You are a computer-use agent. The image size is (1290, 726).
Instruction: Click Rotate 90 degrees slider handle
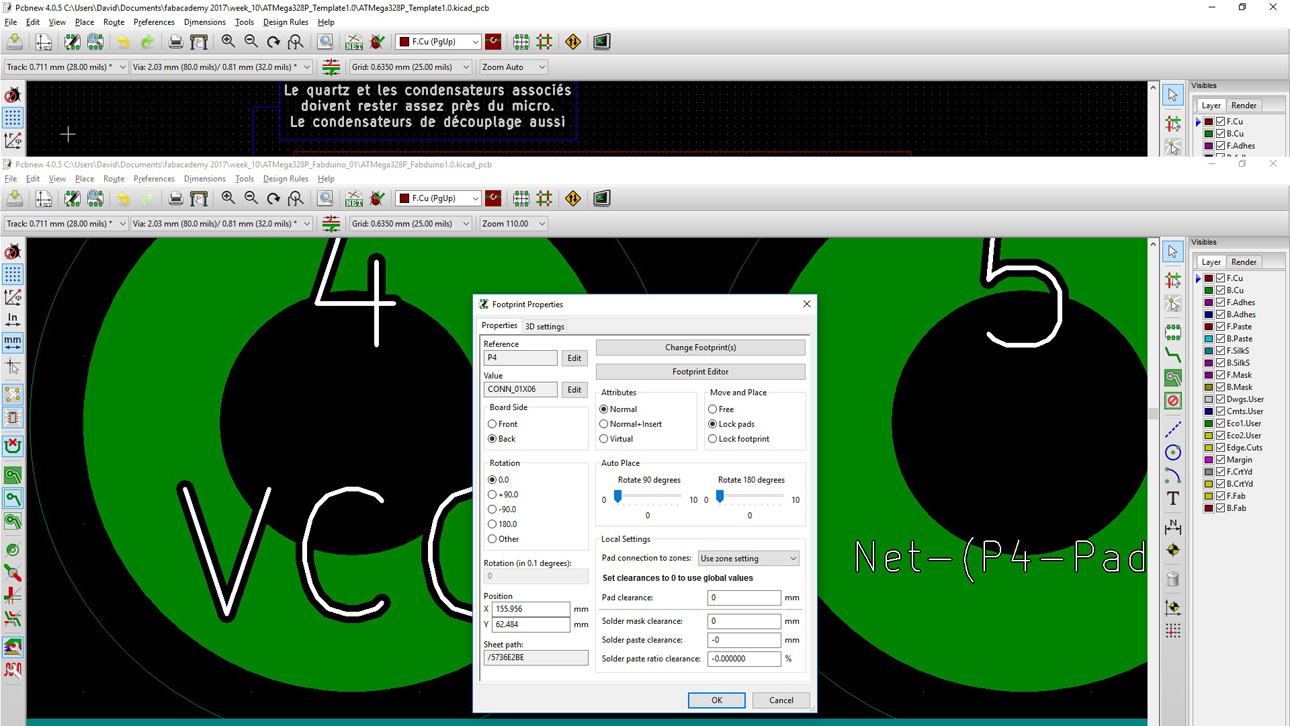618,496
